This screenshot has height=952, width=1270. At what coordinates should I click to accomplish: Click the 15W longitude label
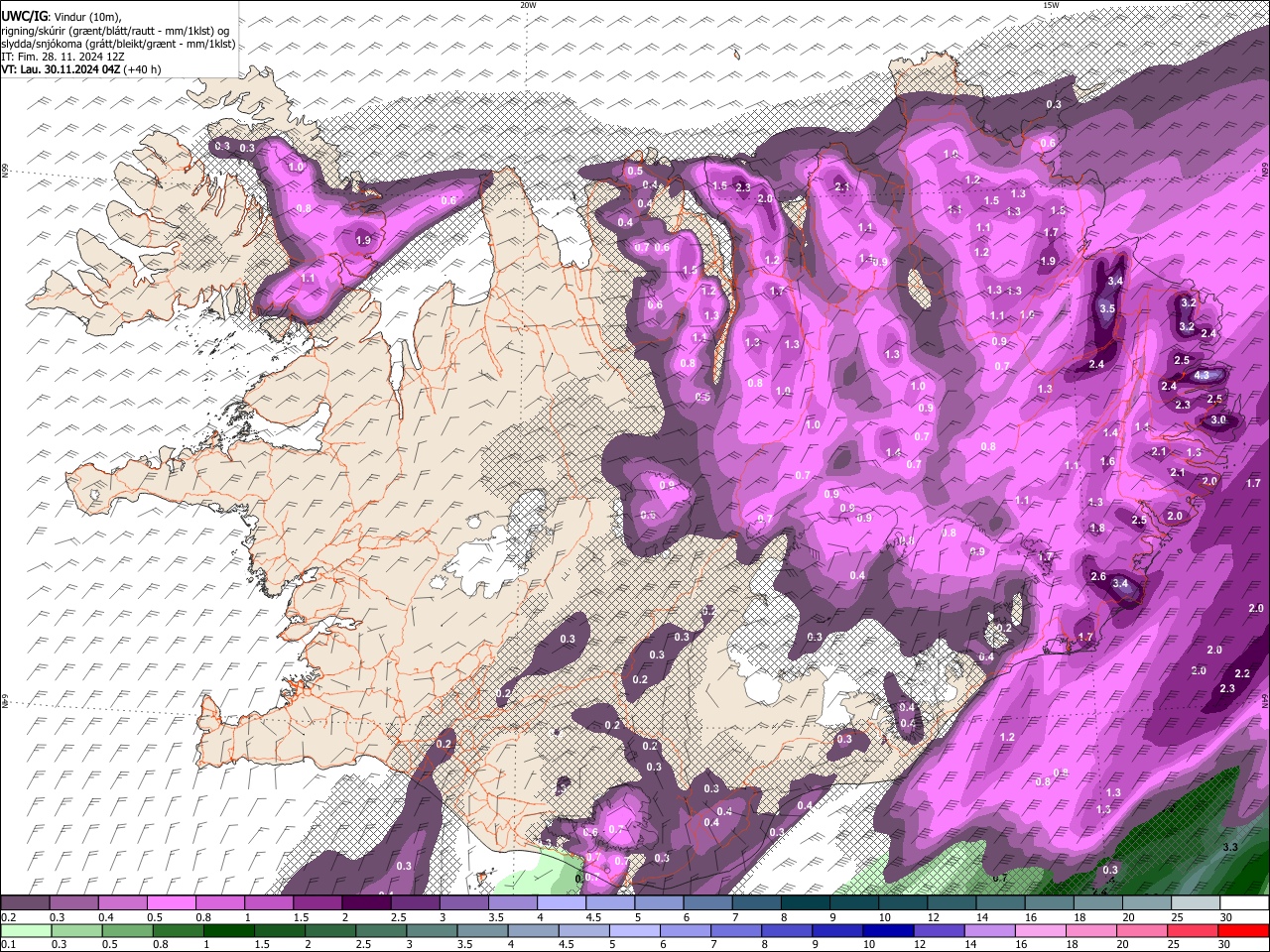pos(1051,5)
